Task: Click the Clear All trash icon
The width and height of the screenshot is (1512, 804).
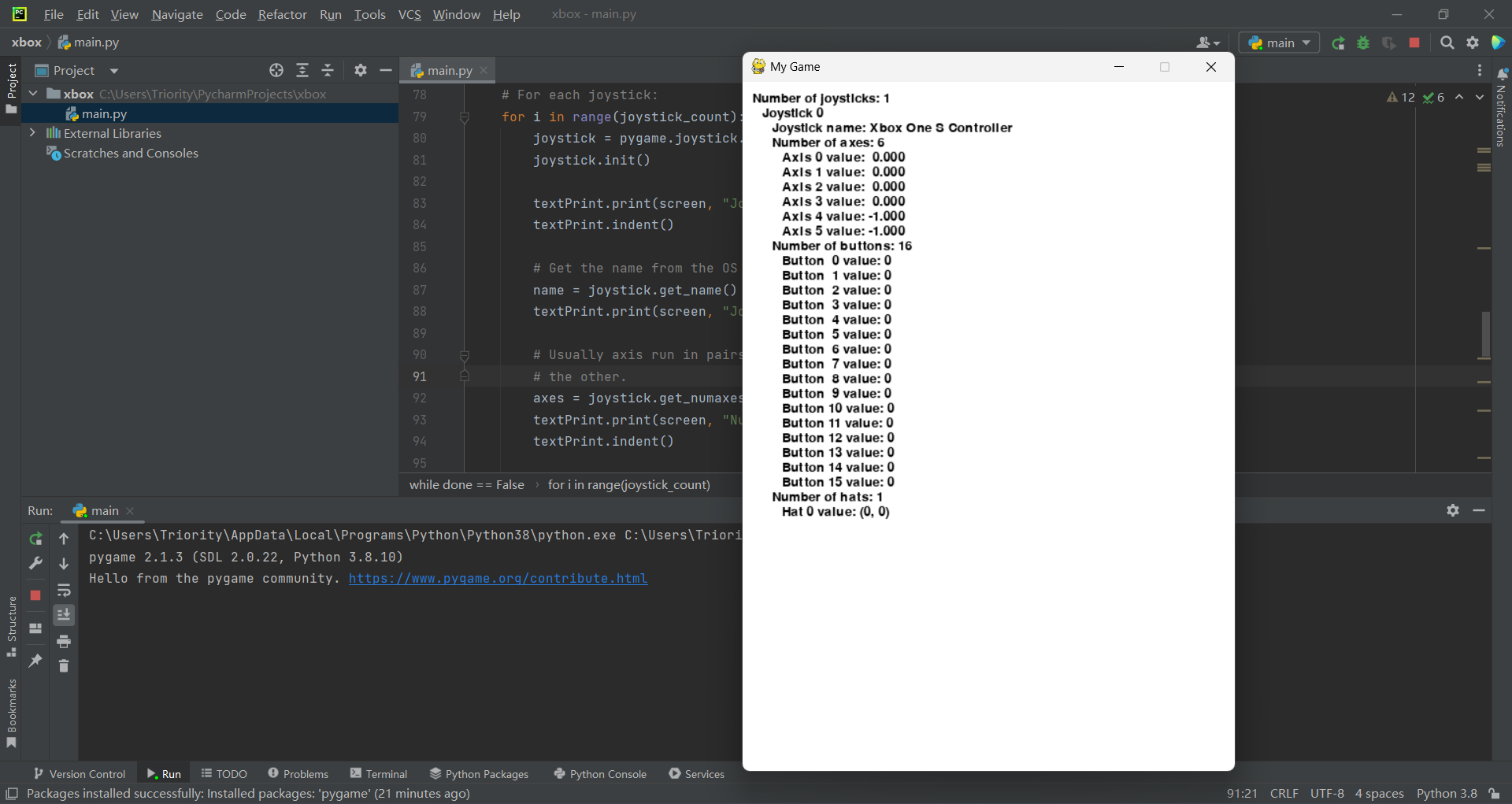Action: coord(64,666)
